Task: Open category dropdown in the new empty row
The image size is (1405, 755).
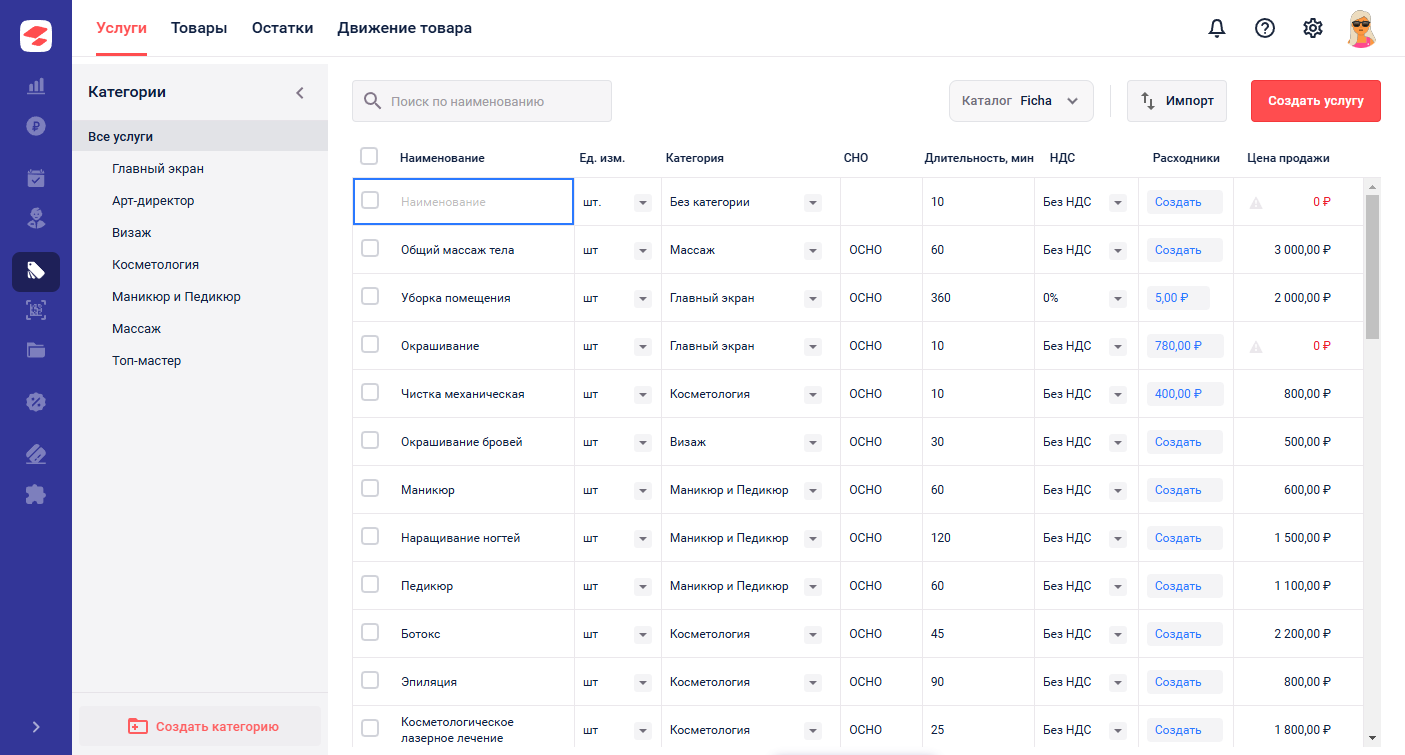Action: point(813,203)
